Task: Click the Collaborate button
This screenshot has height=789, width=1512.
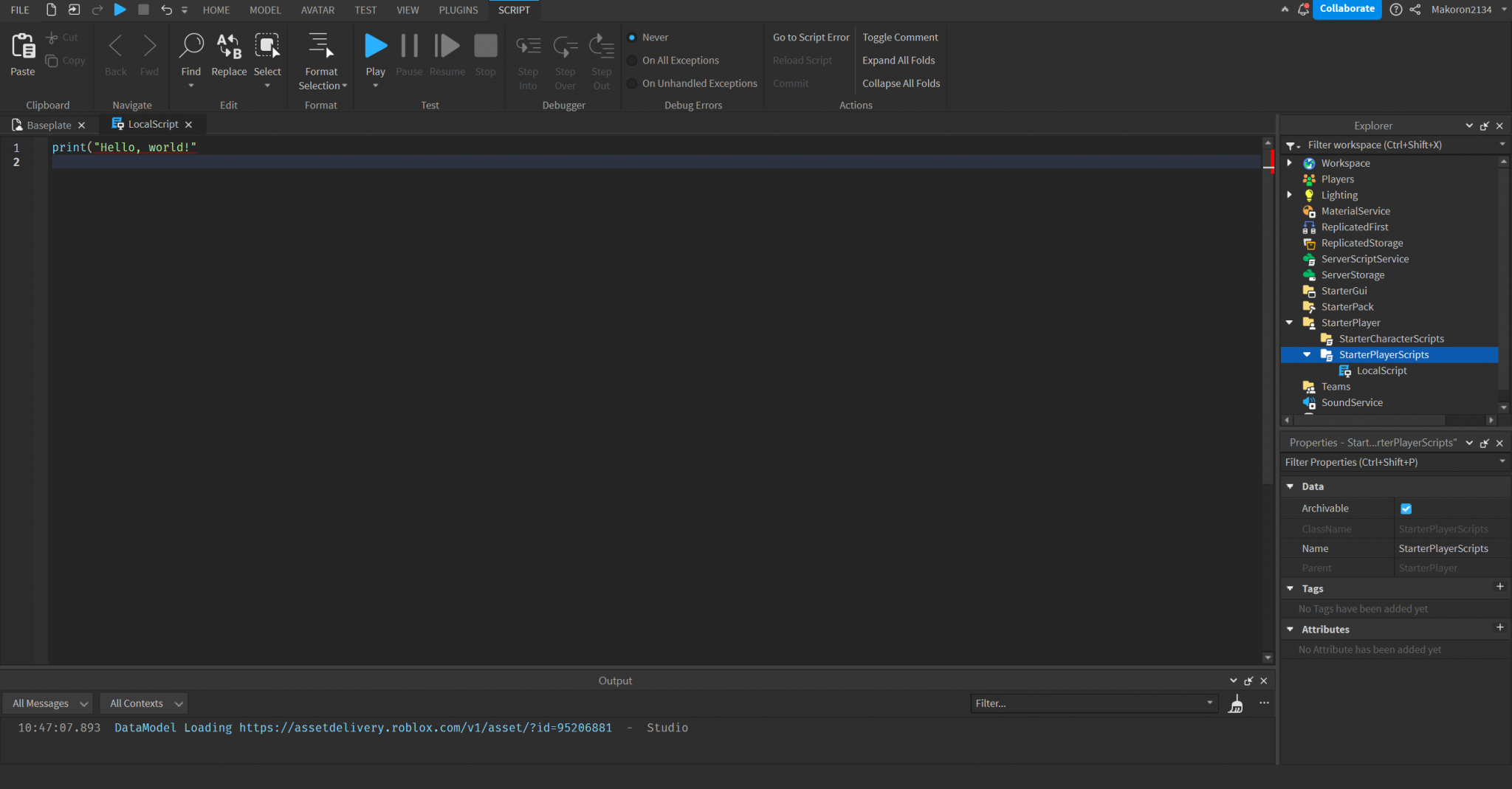Action: tap(1347, 10)
